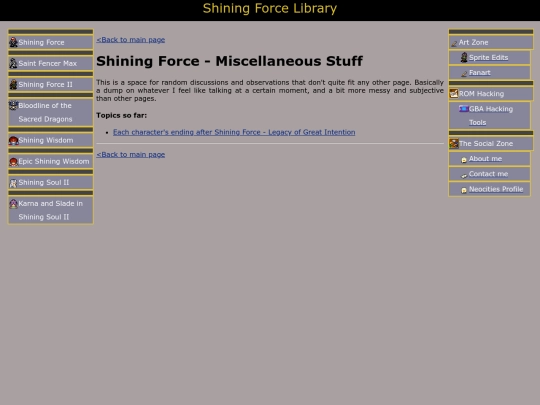Follow the Sprite Edits link
Image resolution: width=540 pixels, height=405 pixels.
coord(488,58)
